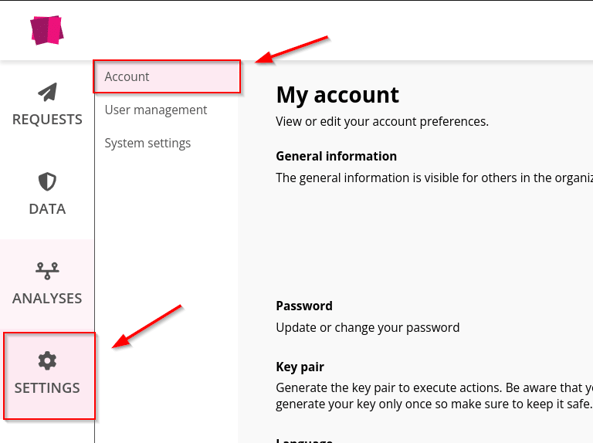Open Requests via the paper plane icon
Image resolution: width=593 pixels, height=443 pixels.
pyautogui.click(x=47, y=92)
